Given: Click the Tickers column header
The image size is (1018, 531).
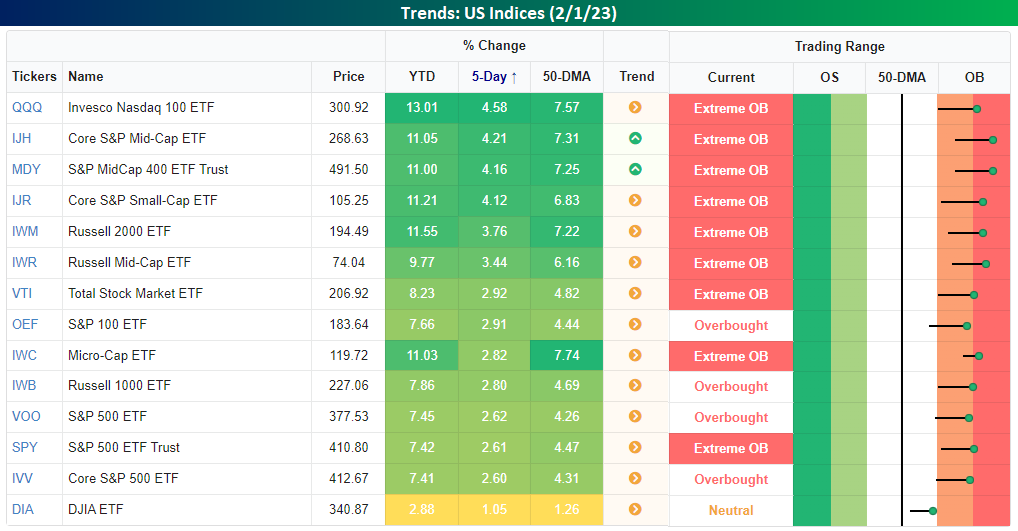Looking at the screenshot, I should 34,76.
